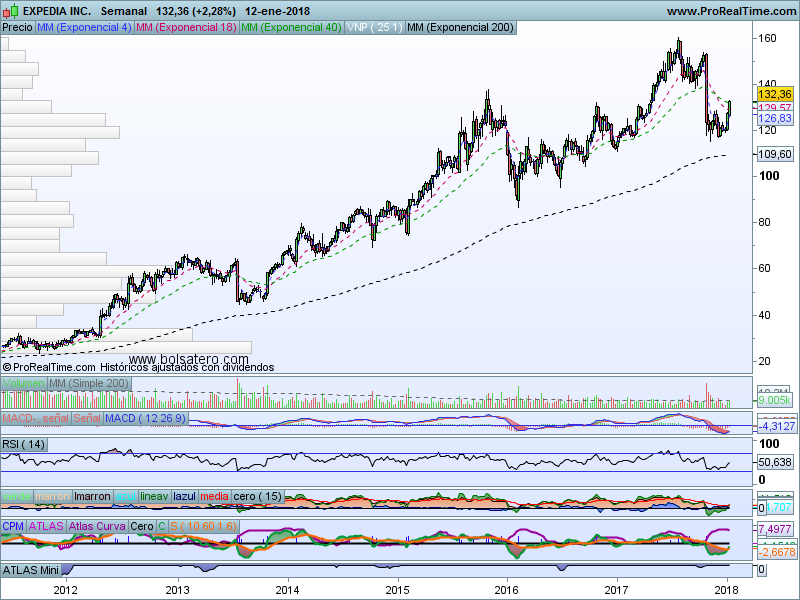Select the Atlas Curva indicator label
The width and height of the screenshot is (800, 600).
tap(97, 526)
